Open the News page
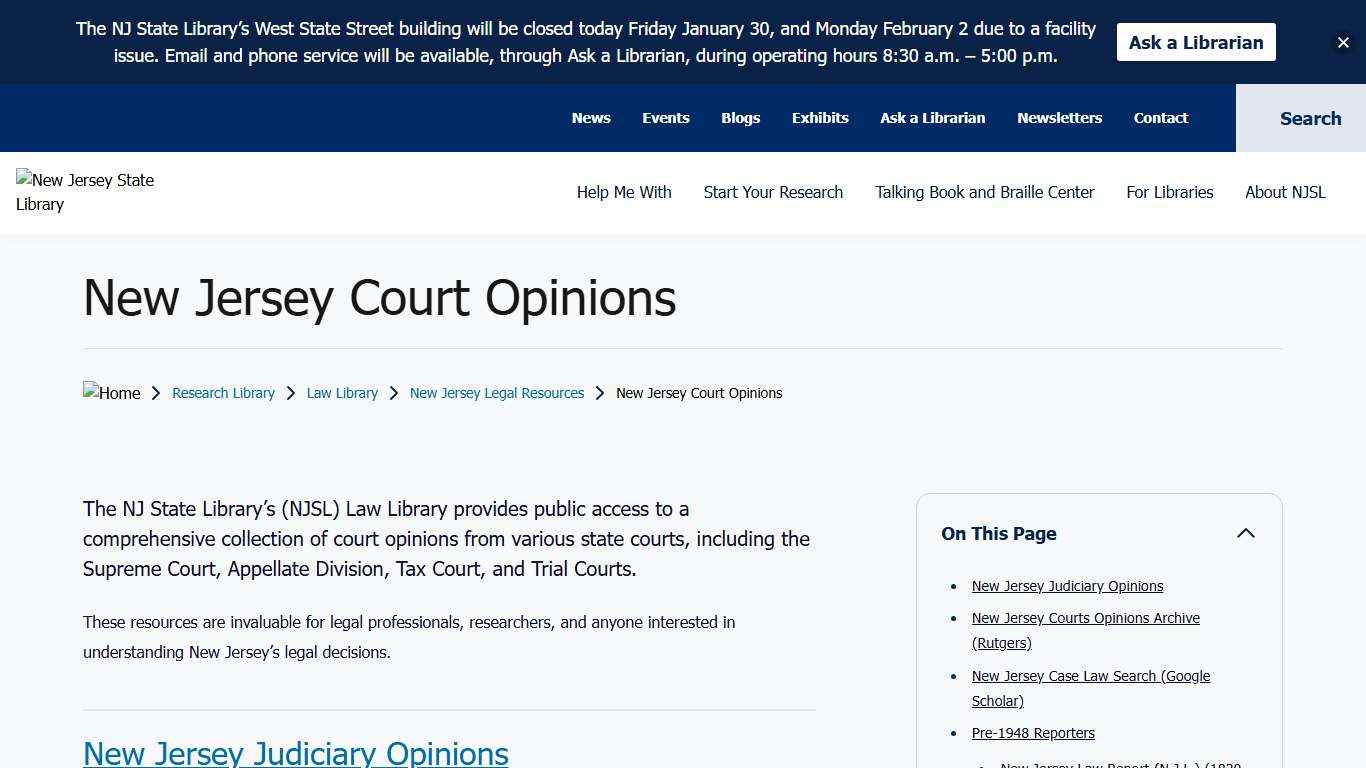 pos(591,118)
